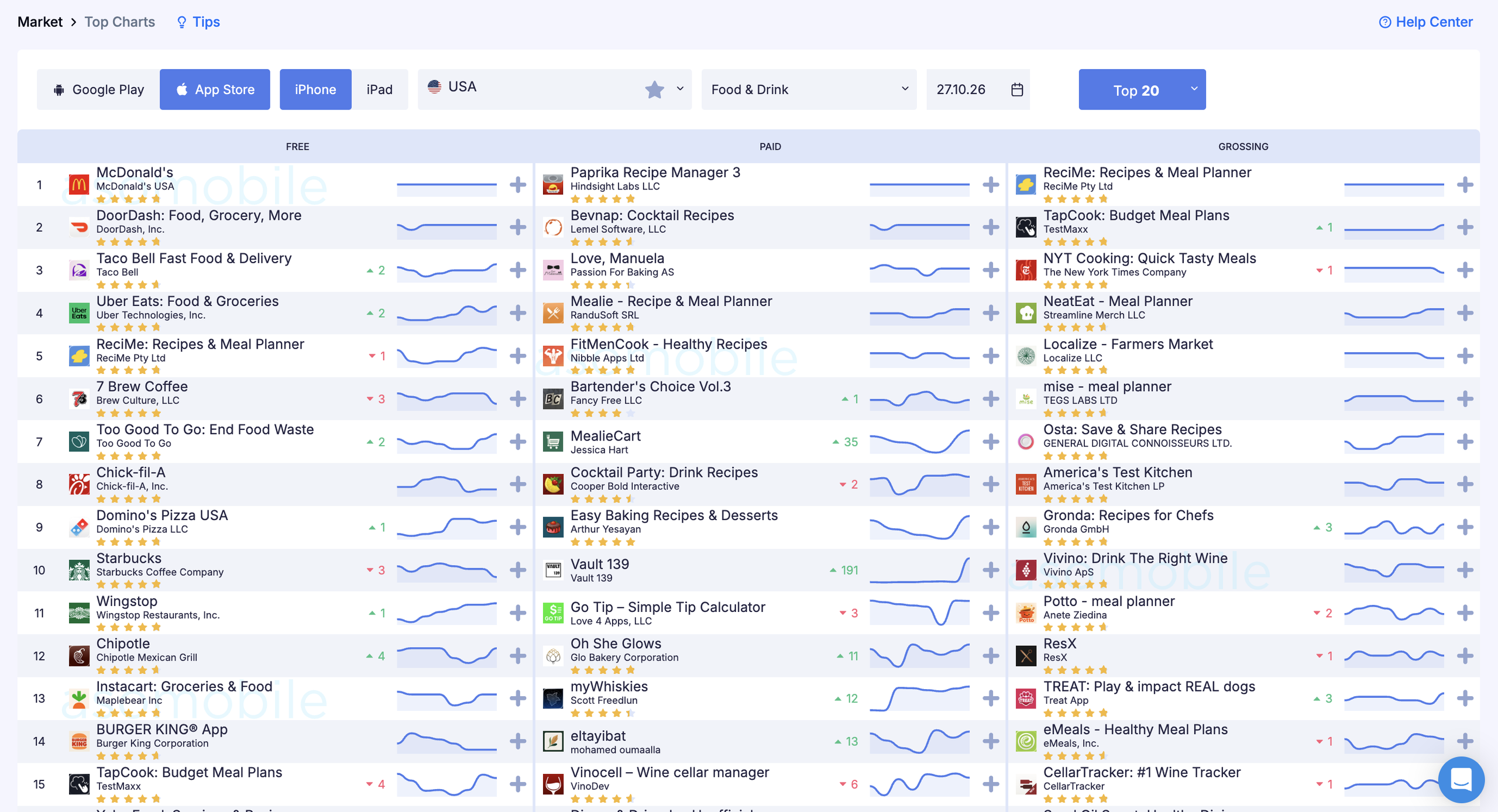Click the Bartender's Choice Vol.3 icon
The width and height of the screenshot is (1498, 812).
553,399
